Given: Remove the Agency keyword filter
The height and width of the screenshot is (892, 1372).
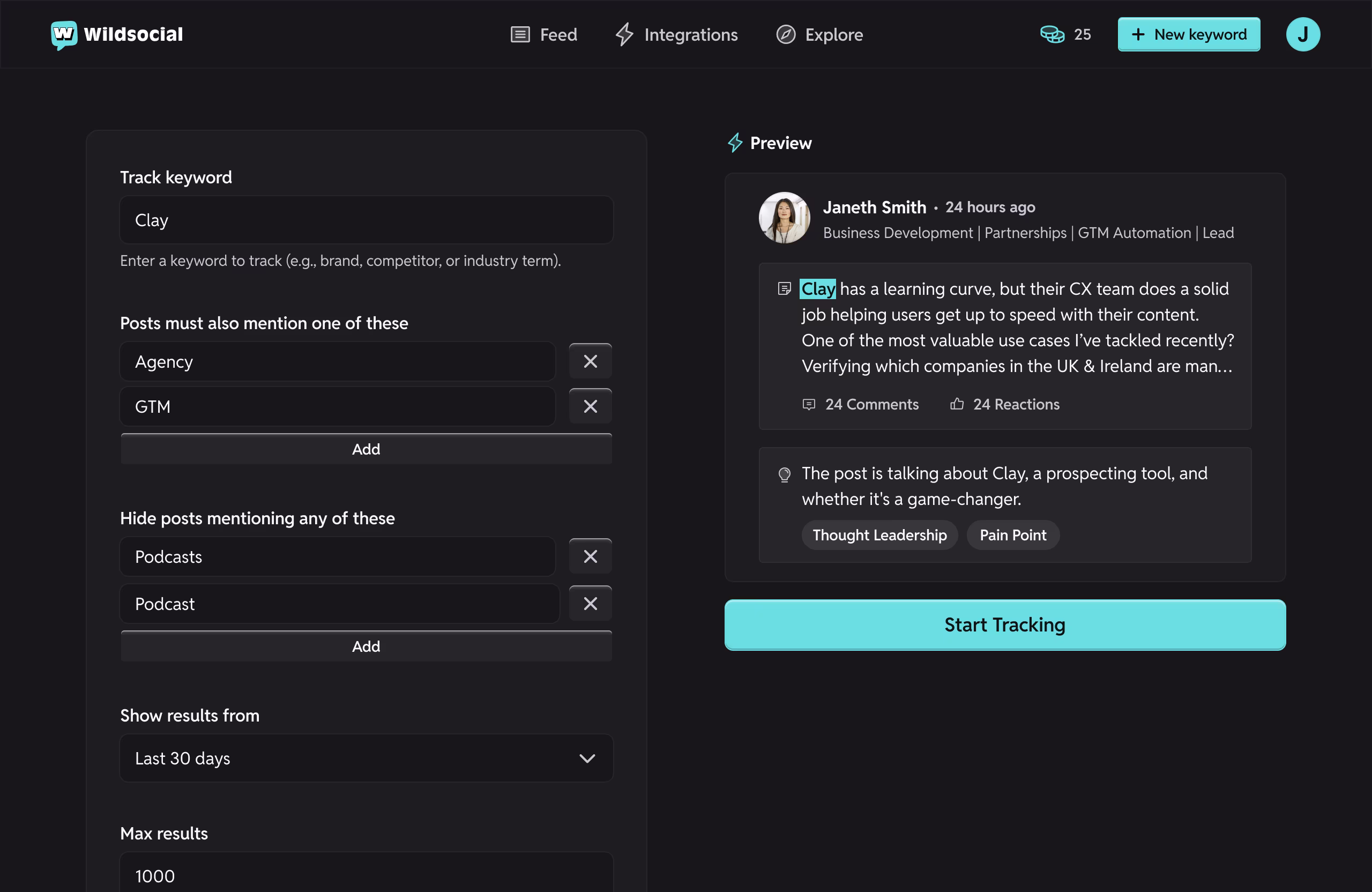Looking at the screenshot, I should point(590,361).
